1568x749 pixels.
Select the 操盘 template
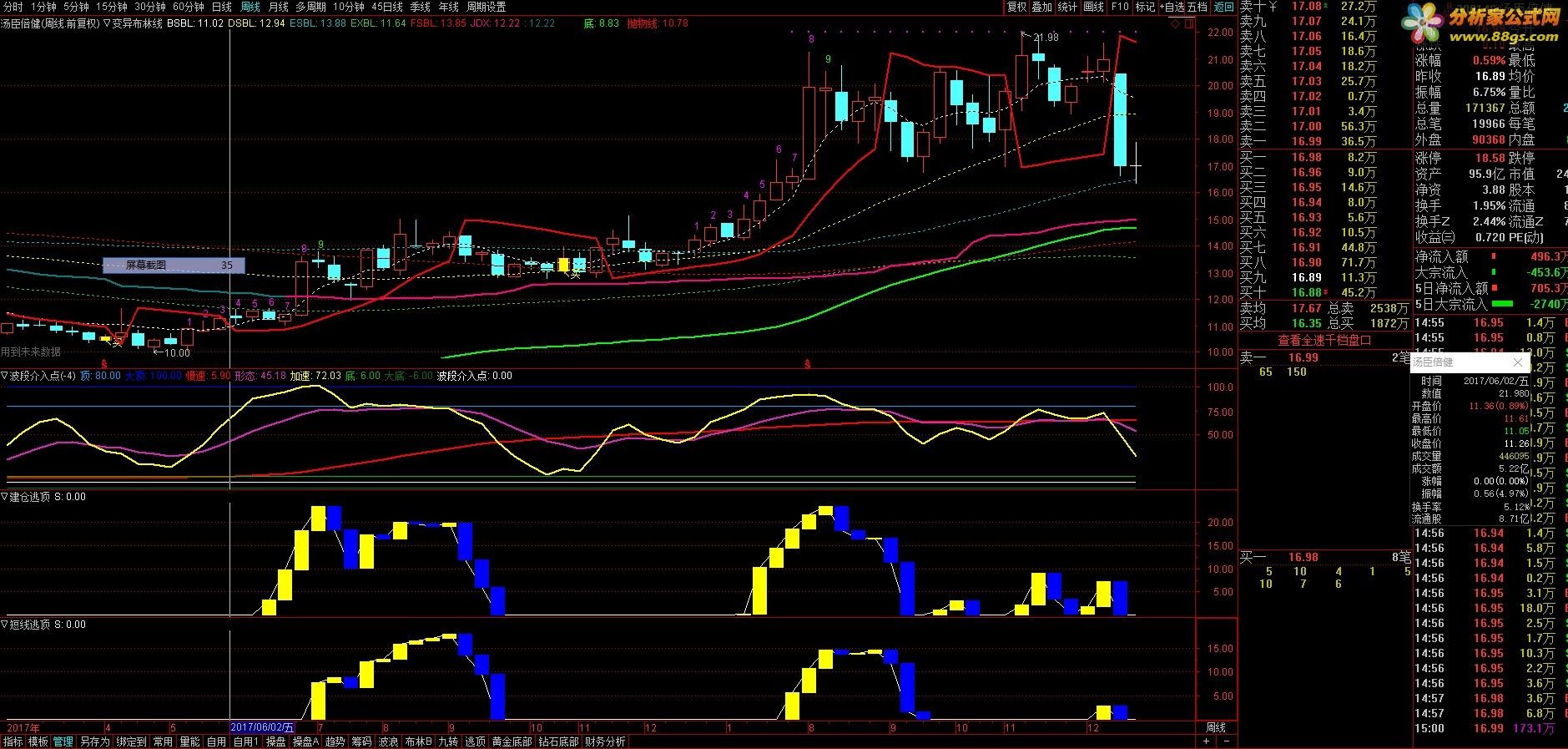point(275,741)
